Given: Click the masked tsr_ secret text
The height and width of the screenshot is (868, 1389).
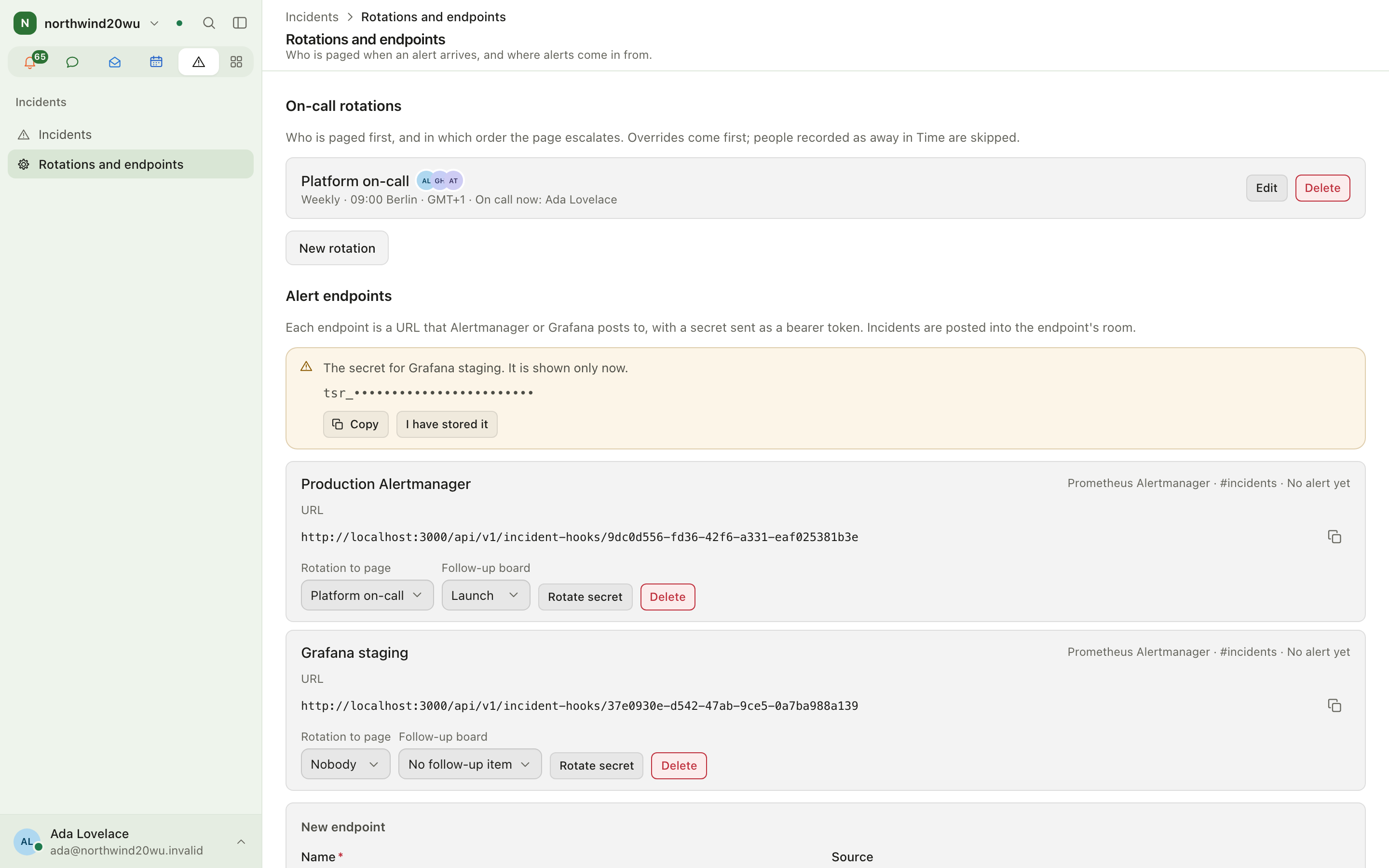Looking at the screenshot, I should tap(428, 393).
